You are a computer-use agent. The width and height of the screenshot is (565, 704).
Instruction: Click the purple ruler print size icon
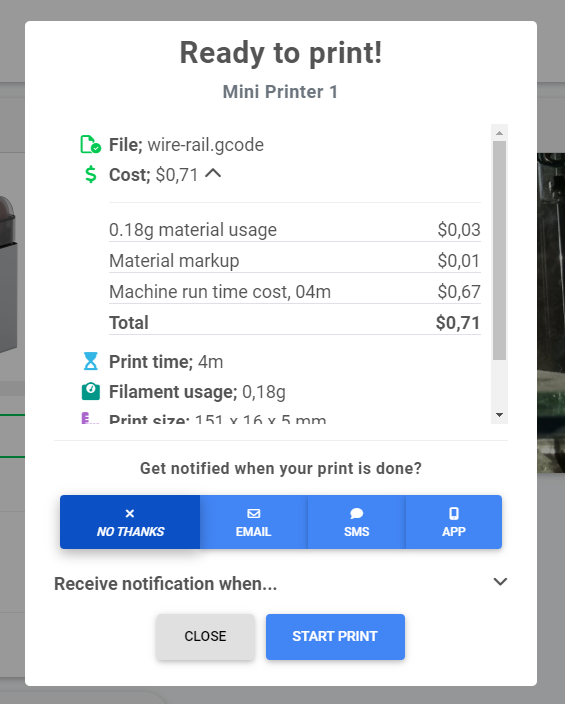[90, 418]
